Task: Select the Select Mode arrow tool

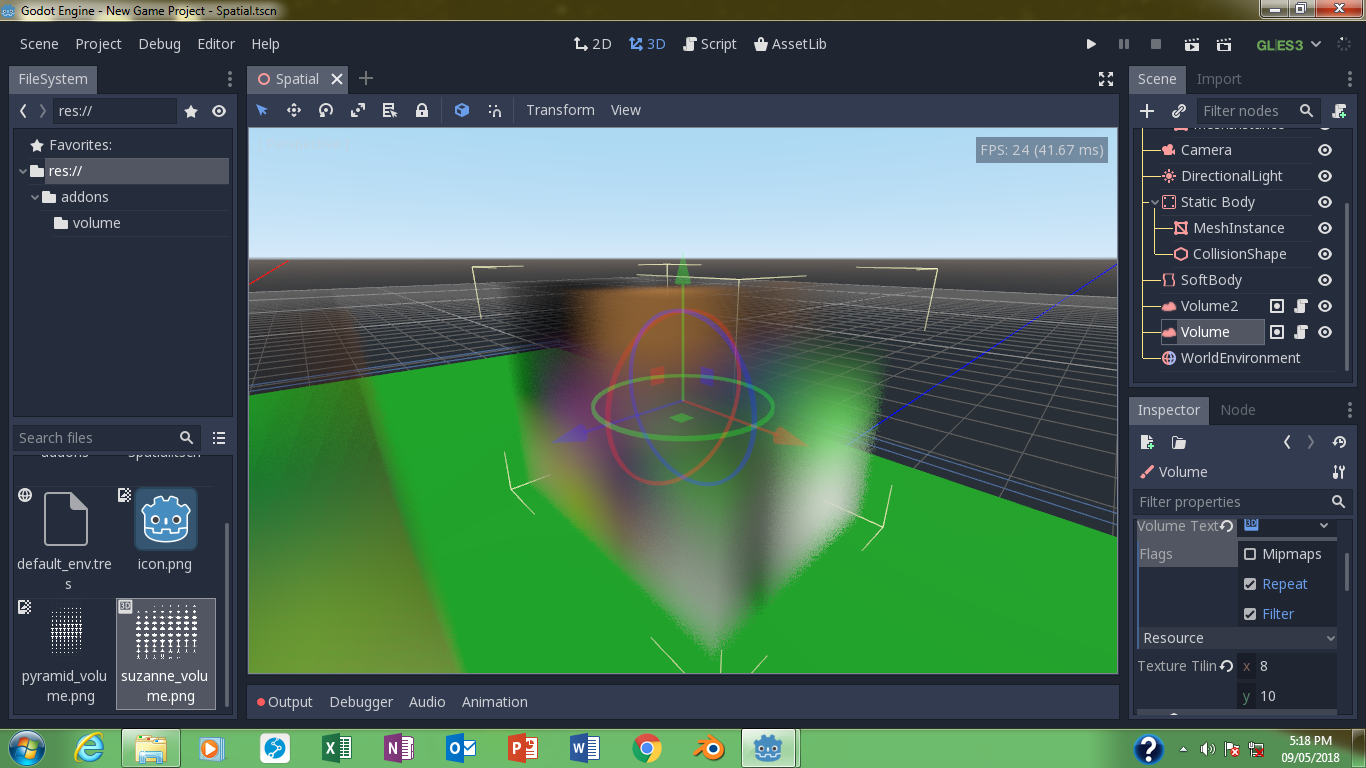Action: pos(262,110)
